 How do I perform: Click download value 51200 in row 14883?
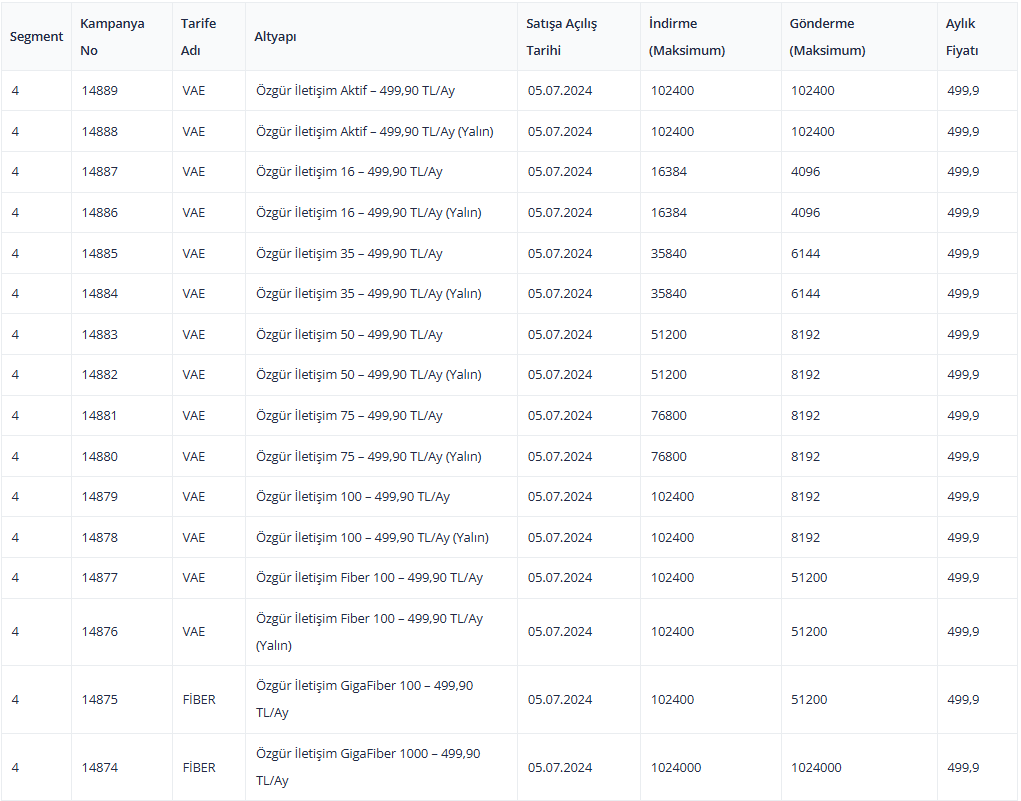point(669,334)
